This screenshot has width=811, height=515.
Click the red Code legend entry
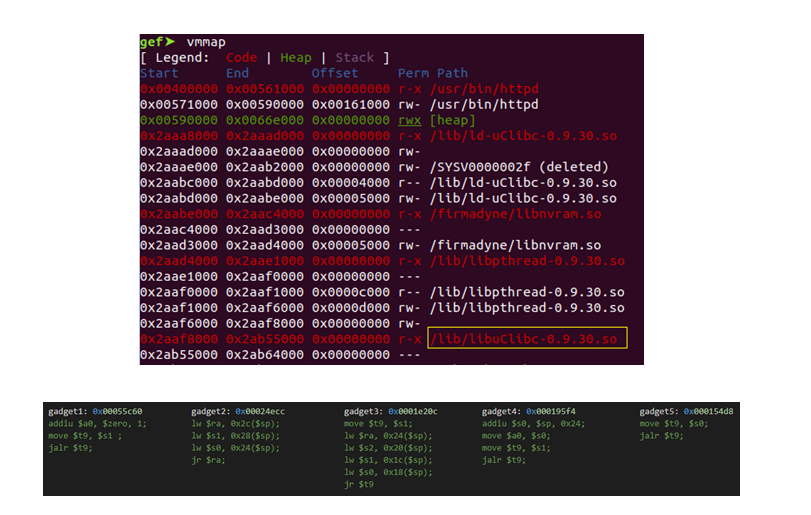point(241,57)
